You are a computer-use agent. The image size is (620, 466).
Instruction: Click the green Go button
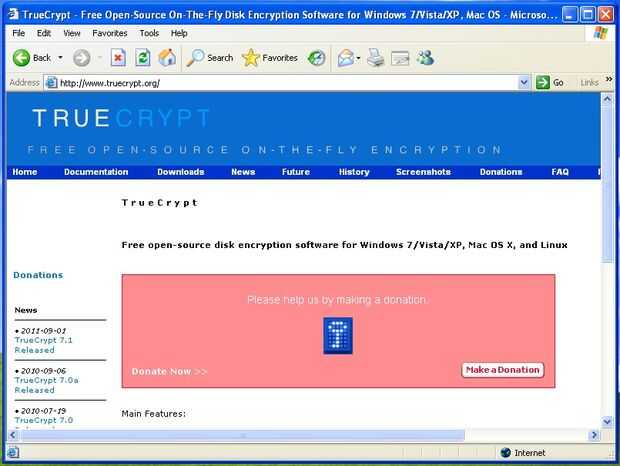[550, 83]
